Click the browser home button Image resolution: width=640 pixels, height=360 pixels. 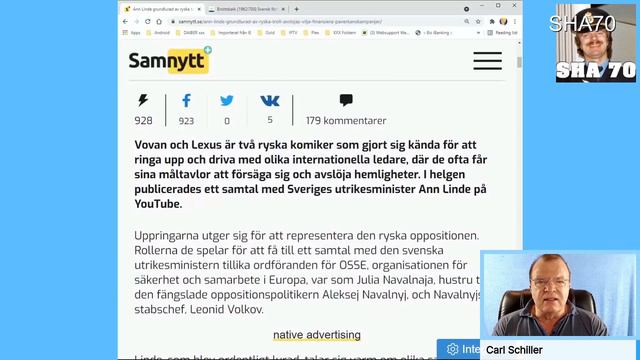159,21
